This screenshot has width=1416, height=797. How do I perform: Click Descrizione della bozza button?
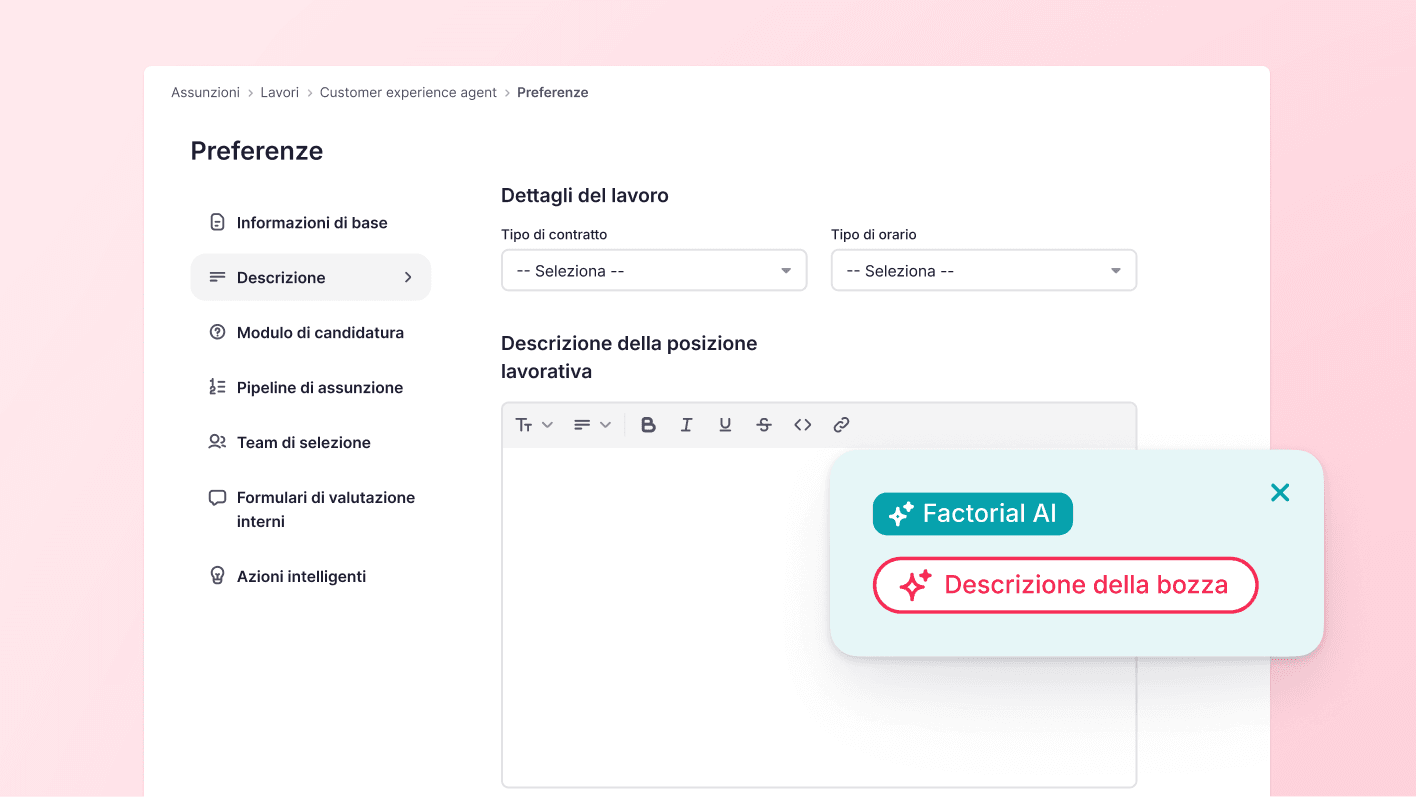pyautogui.click(x=1064, y=585)
